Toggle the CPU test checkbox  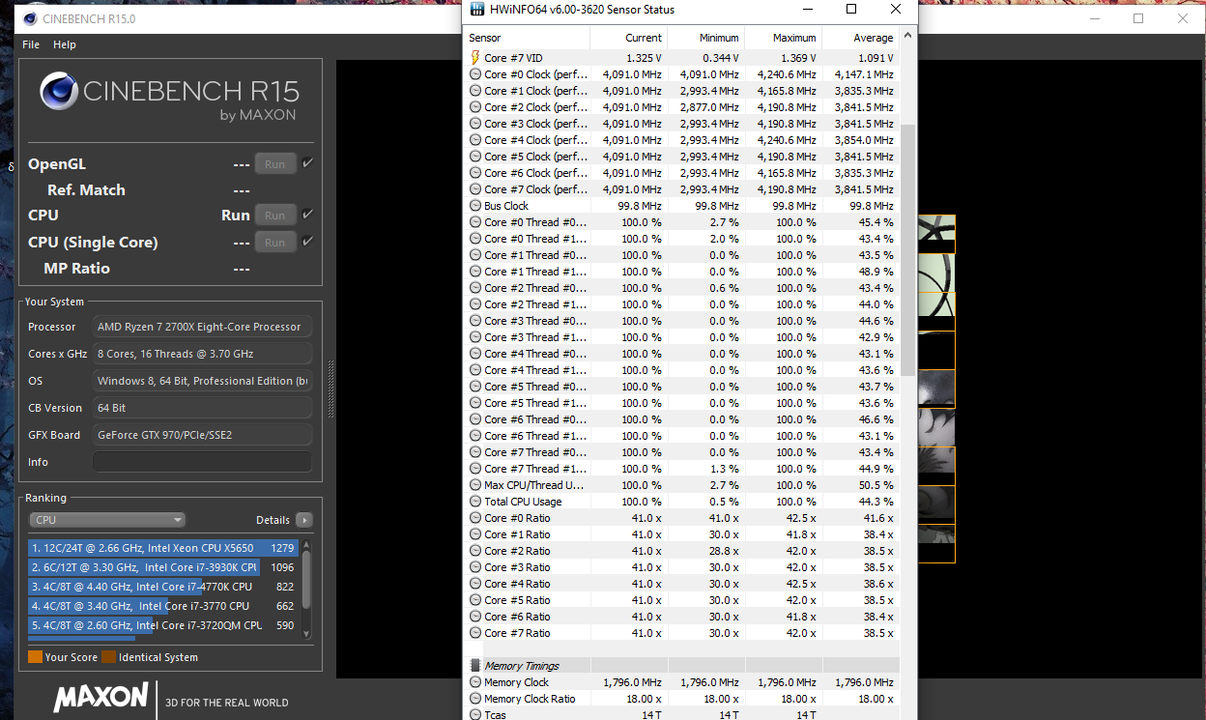pyautogui.click(x=308, y=214)
